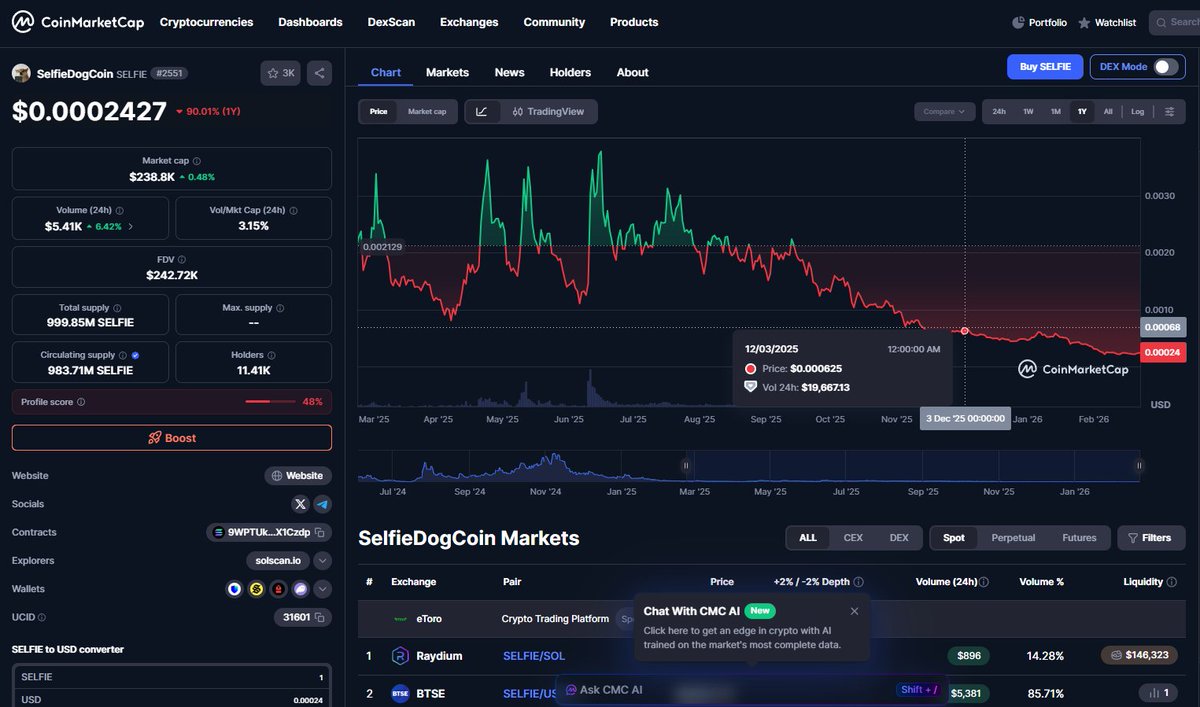Copy the UCID 31601 value
This screenshot has width=1200, height=707.
click(x=320, y=618)
